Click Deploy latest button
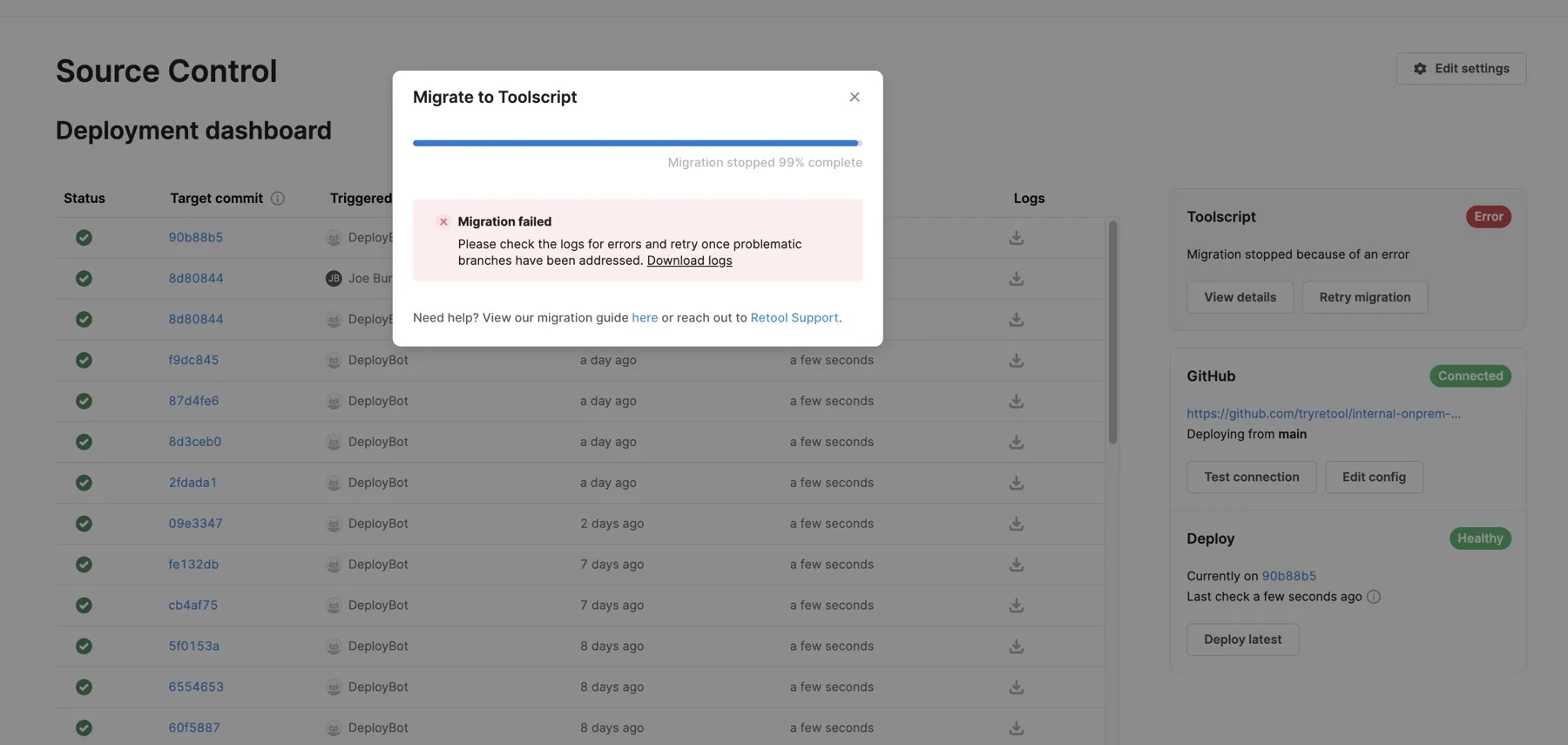The width and height of the screenshot is (1568, 745). 1242,640
